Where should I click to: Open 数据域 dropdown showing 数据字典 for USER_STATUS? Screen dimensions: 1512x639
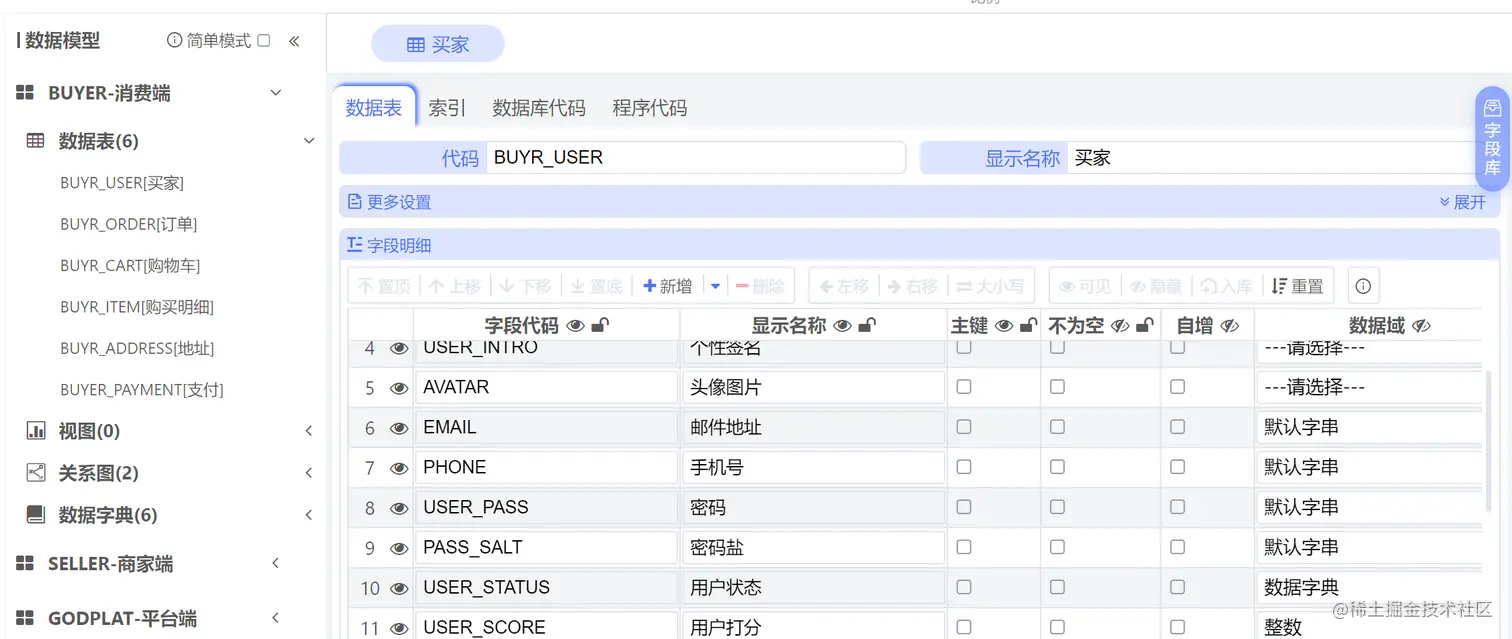(x=1369, y=587)
